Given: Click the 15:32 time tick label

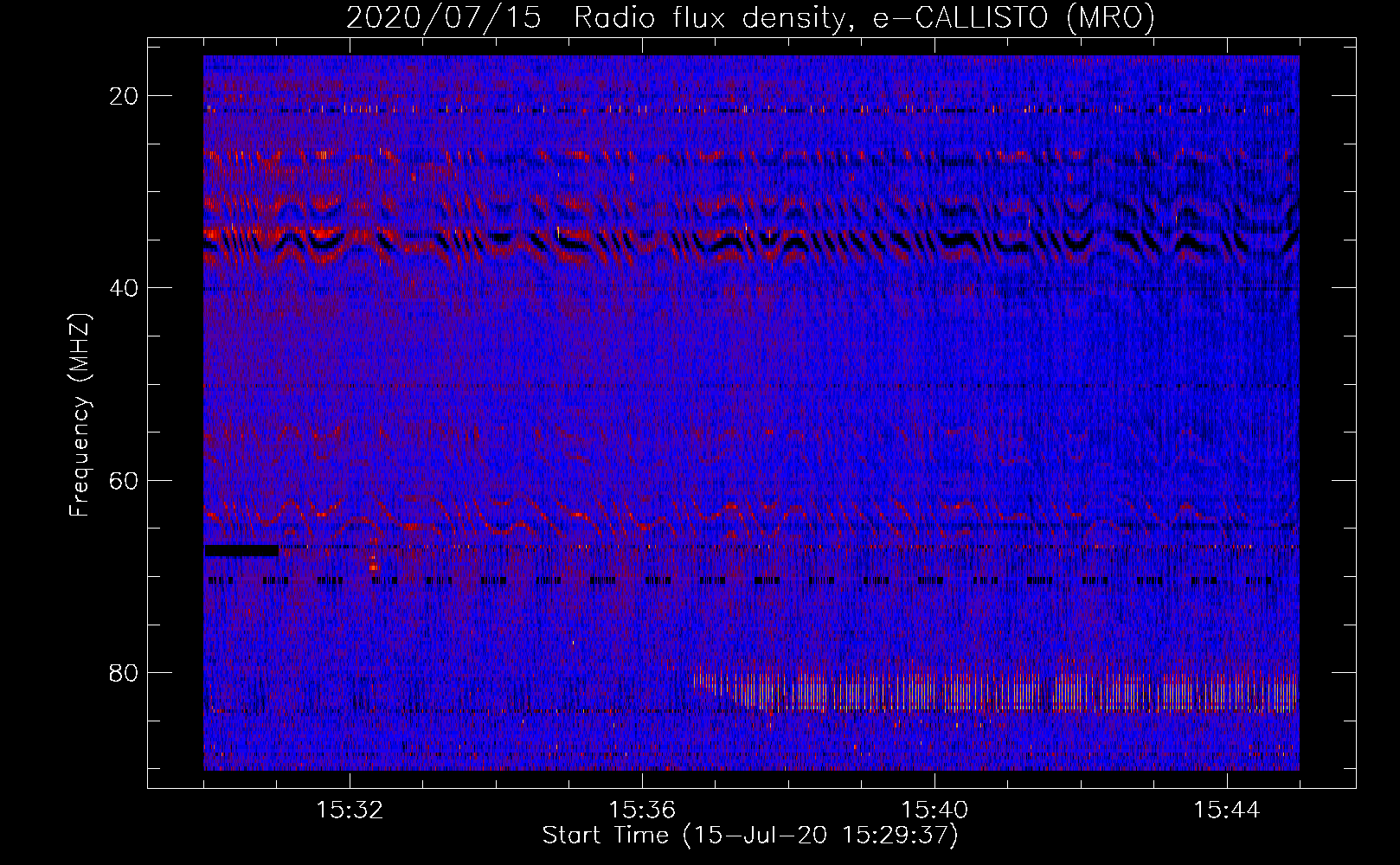Looking at the screenshot, I should click(x=350, y=811).
